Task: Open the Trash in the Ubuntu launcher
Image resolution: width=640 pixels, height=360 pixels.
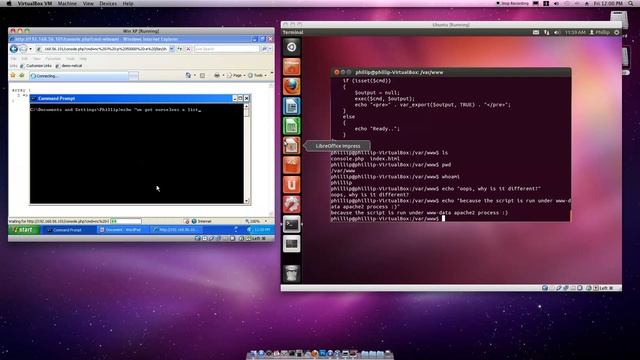Action: 291,273
